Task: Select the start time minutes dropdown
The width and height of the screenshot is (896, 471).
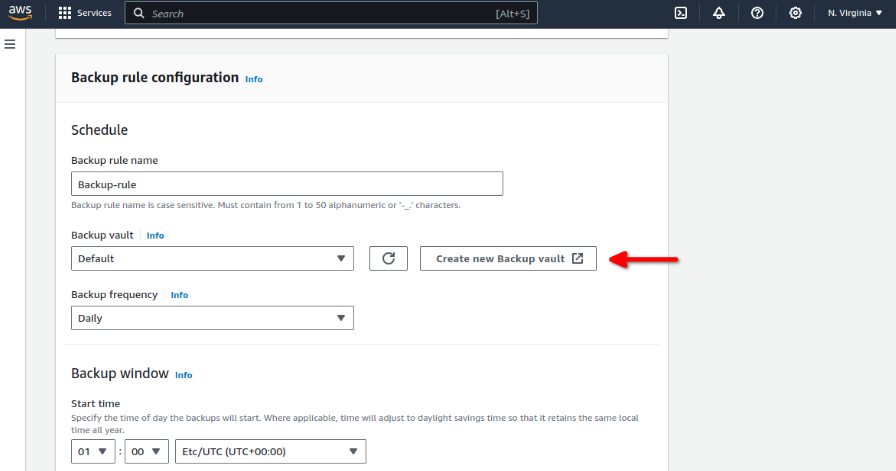Action: tap(147, 452)
